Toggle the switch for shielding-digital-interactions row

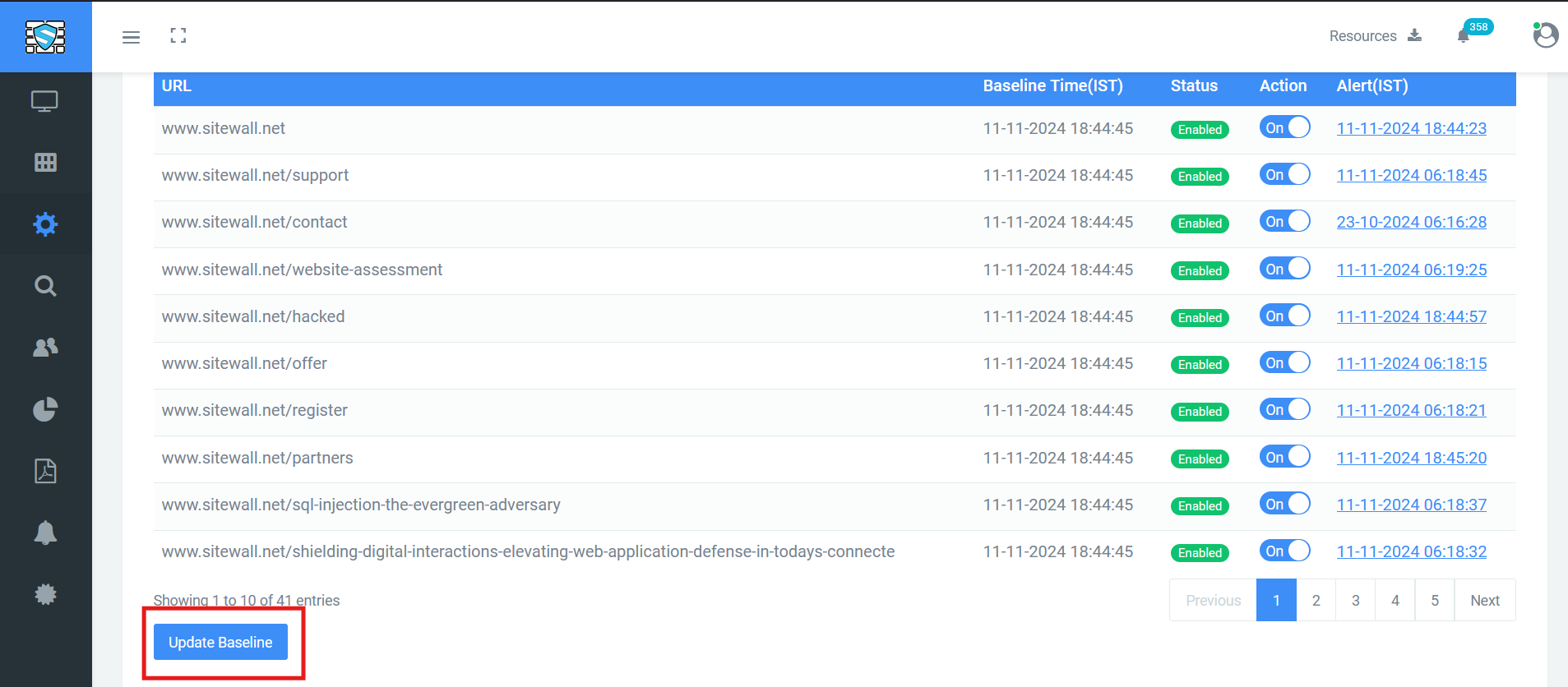click(1284, 551)
